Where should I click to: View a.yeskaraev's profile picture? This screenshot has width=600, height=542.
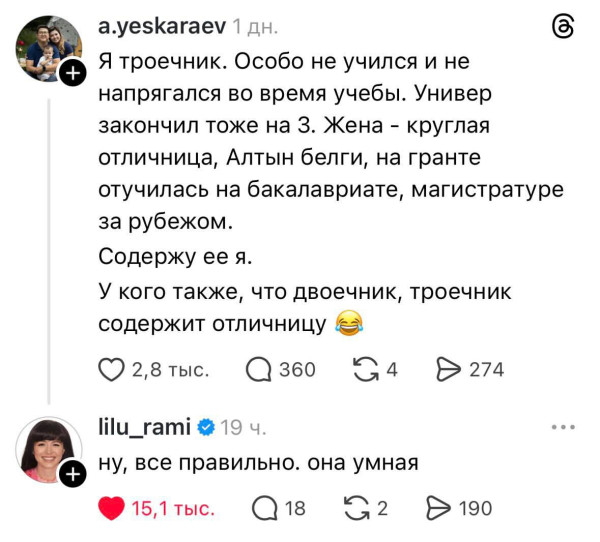pos(48,48)
